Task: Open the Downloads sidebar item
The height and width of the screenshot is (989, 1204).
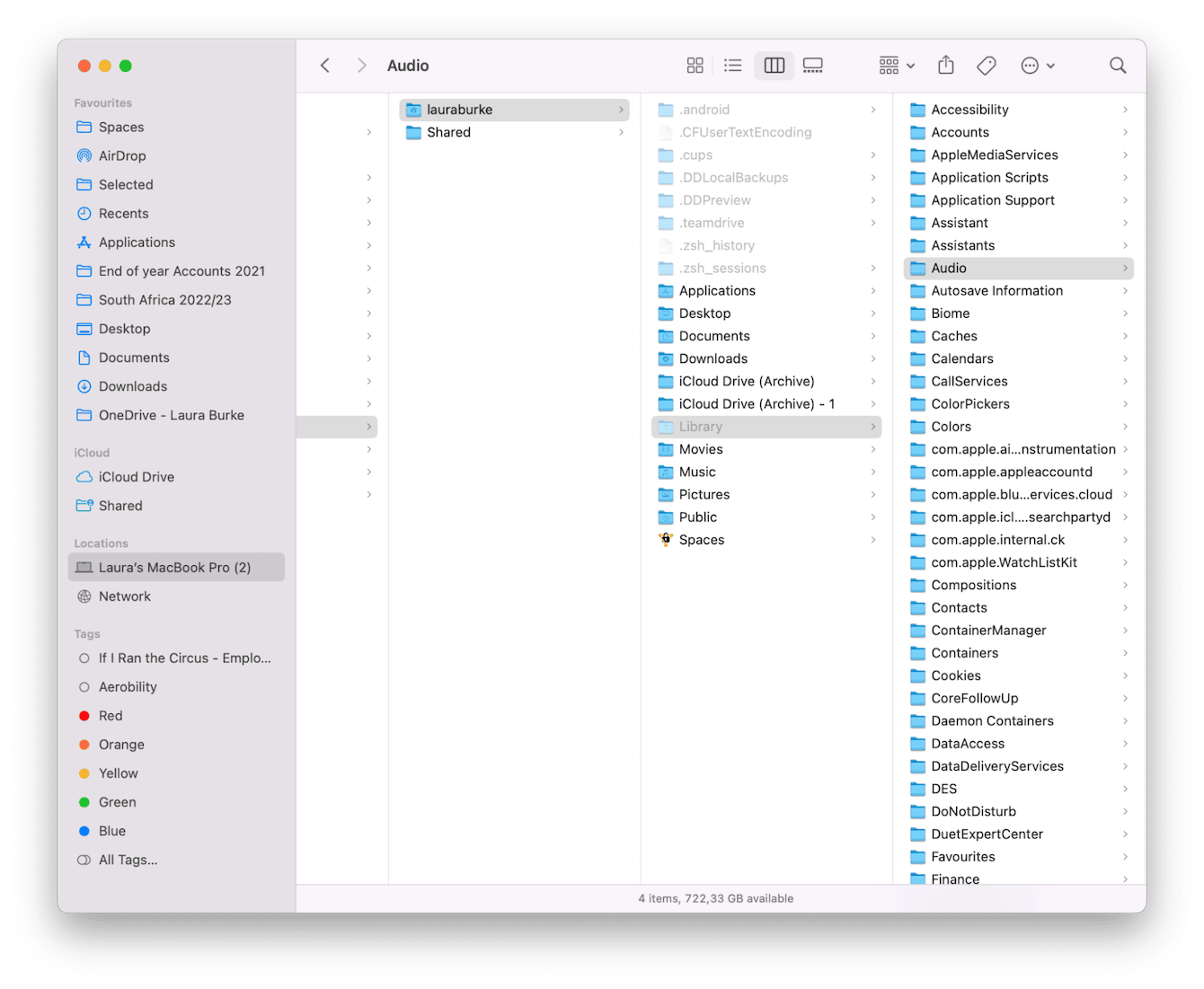Action: [133, 386]
